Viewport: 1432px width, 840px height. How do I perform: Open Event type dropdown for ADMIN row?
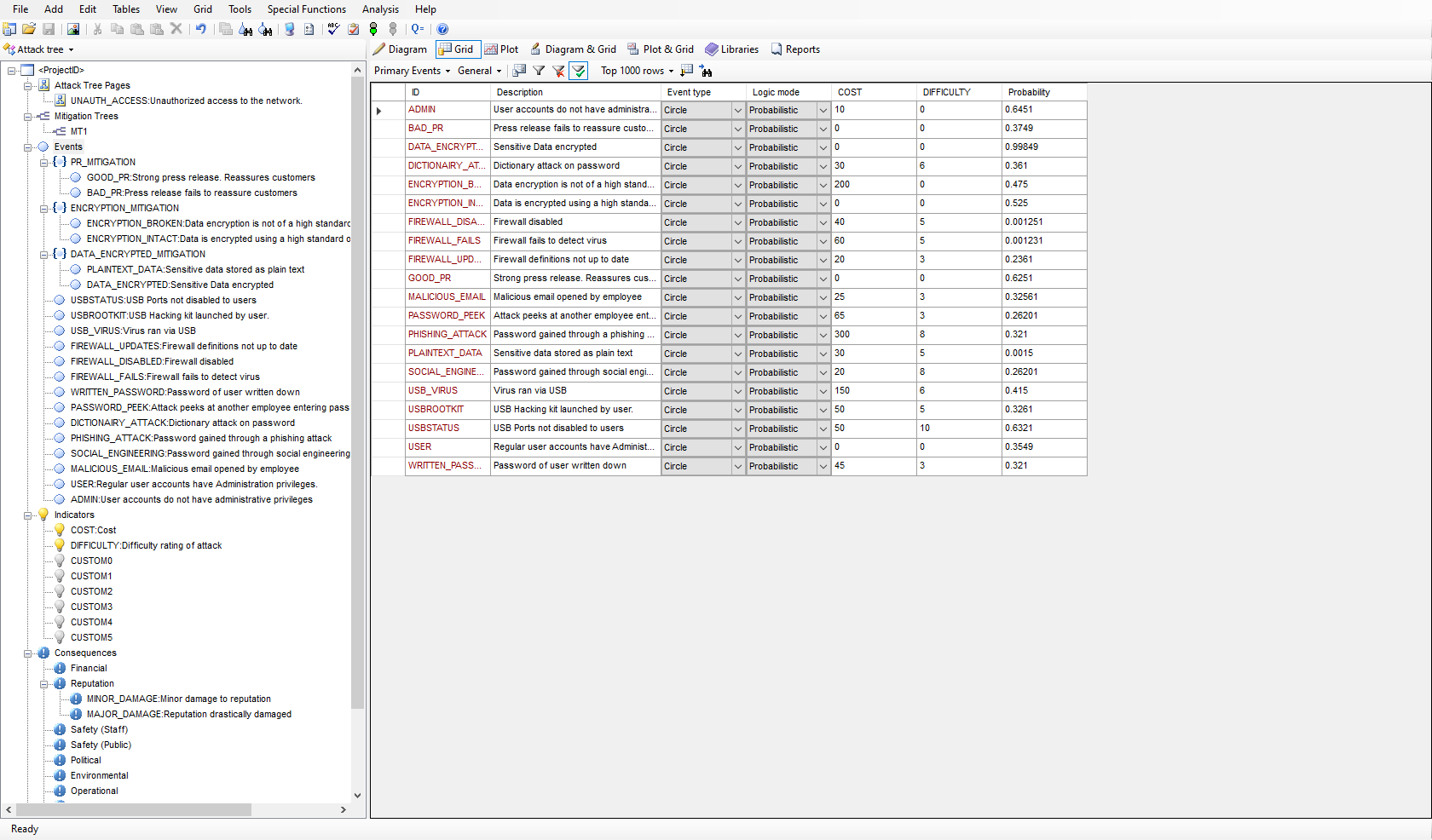(x=737, y=110)
